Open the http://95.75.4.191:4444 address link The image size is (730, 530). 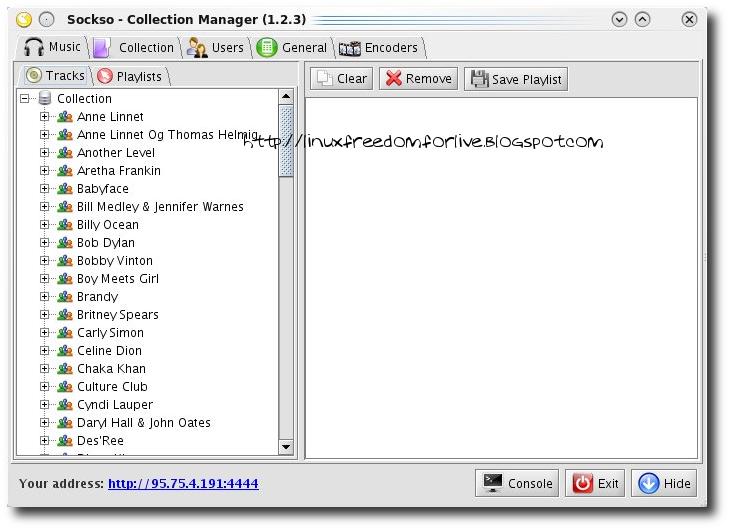(x=183, y=483)
